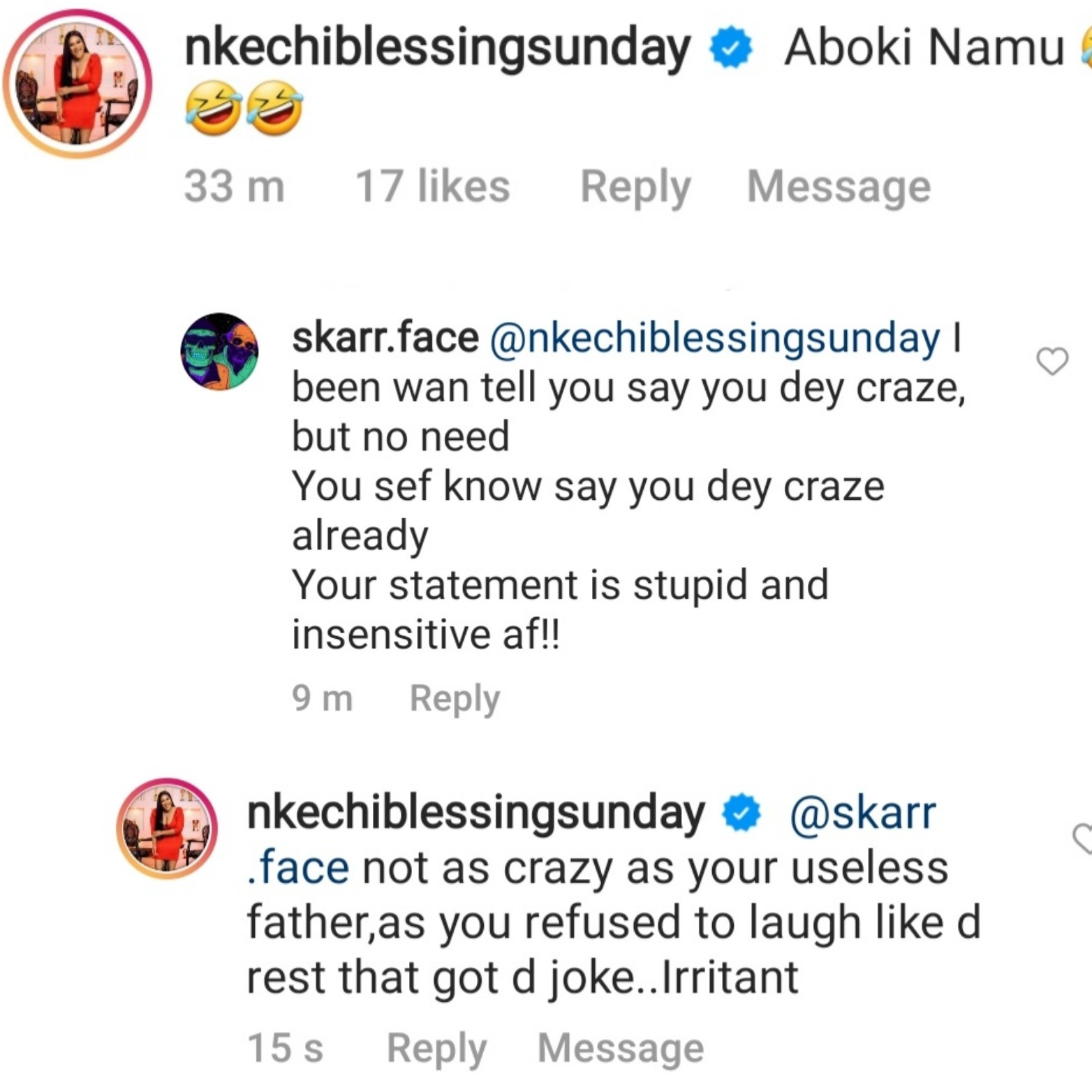Open the blue @nkechiblessingsunday mention
This screenshot has width=1092, height=1092.
tap(715, 339)
